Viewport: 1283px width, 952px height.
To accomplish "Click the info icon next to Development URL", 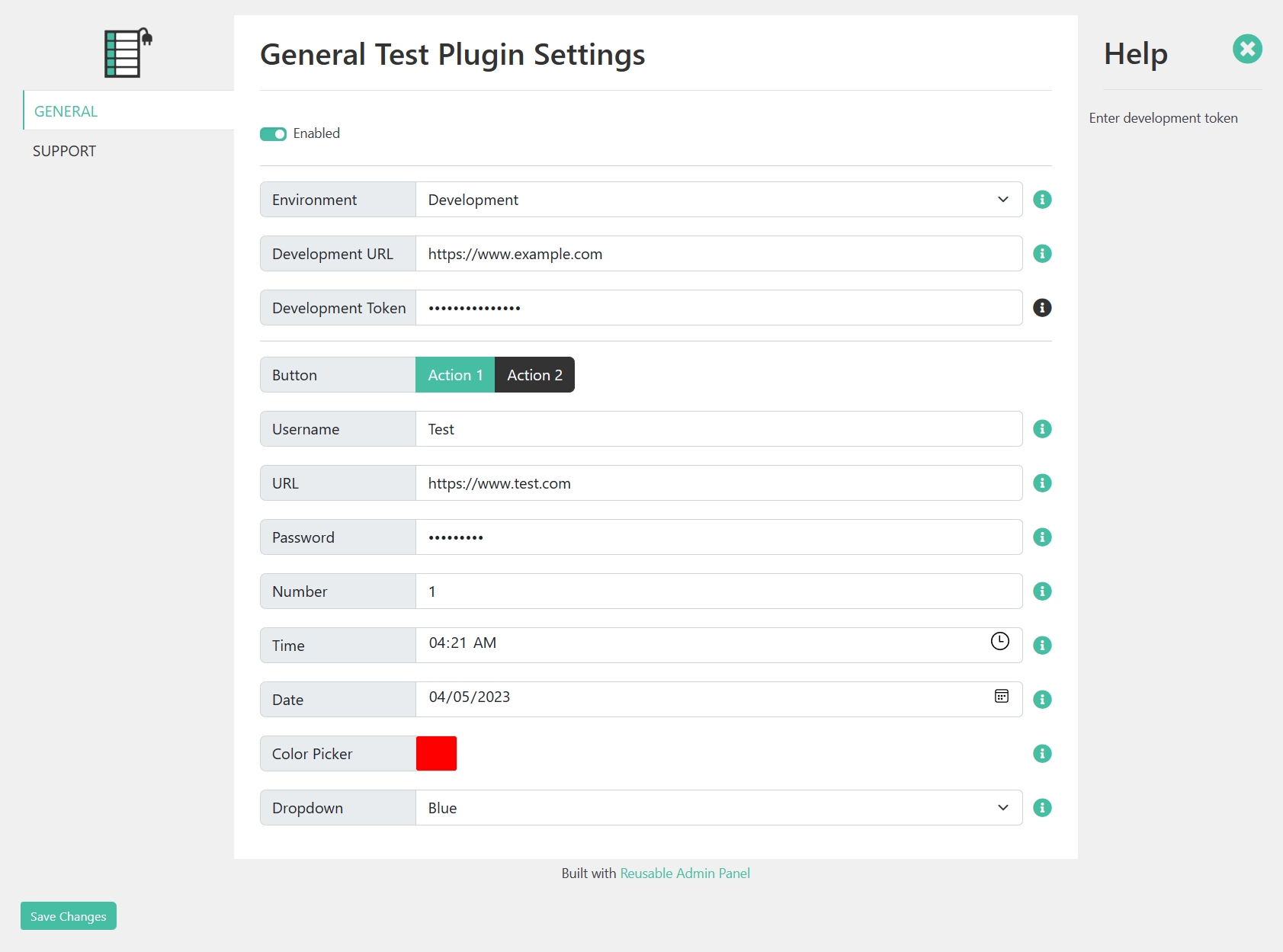I will (1042, 254).
